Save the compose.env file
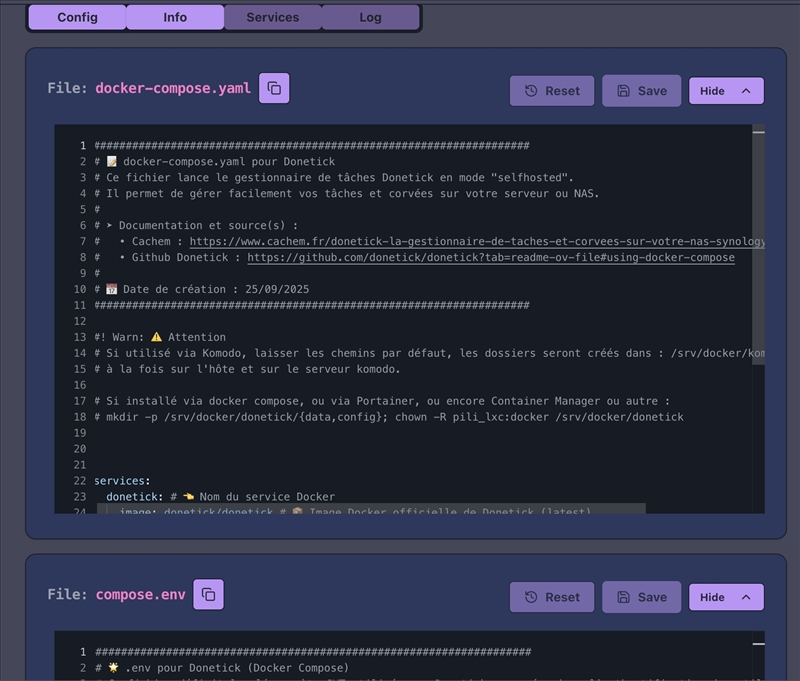This screenshot has width=800, height=681. coord(641,597)
